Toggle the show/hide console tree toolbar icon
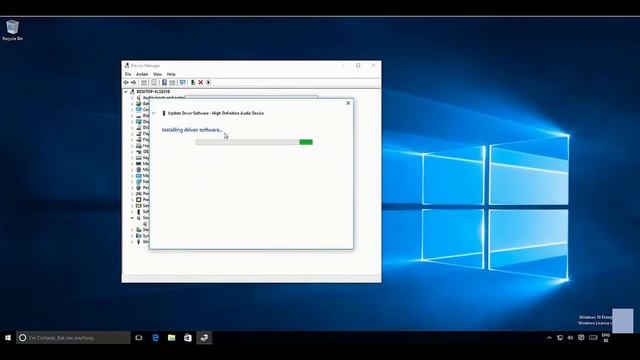The width and height of the screenshot is (640, 360). point(144,82)
